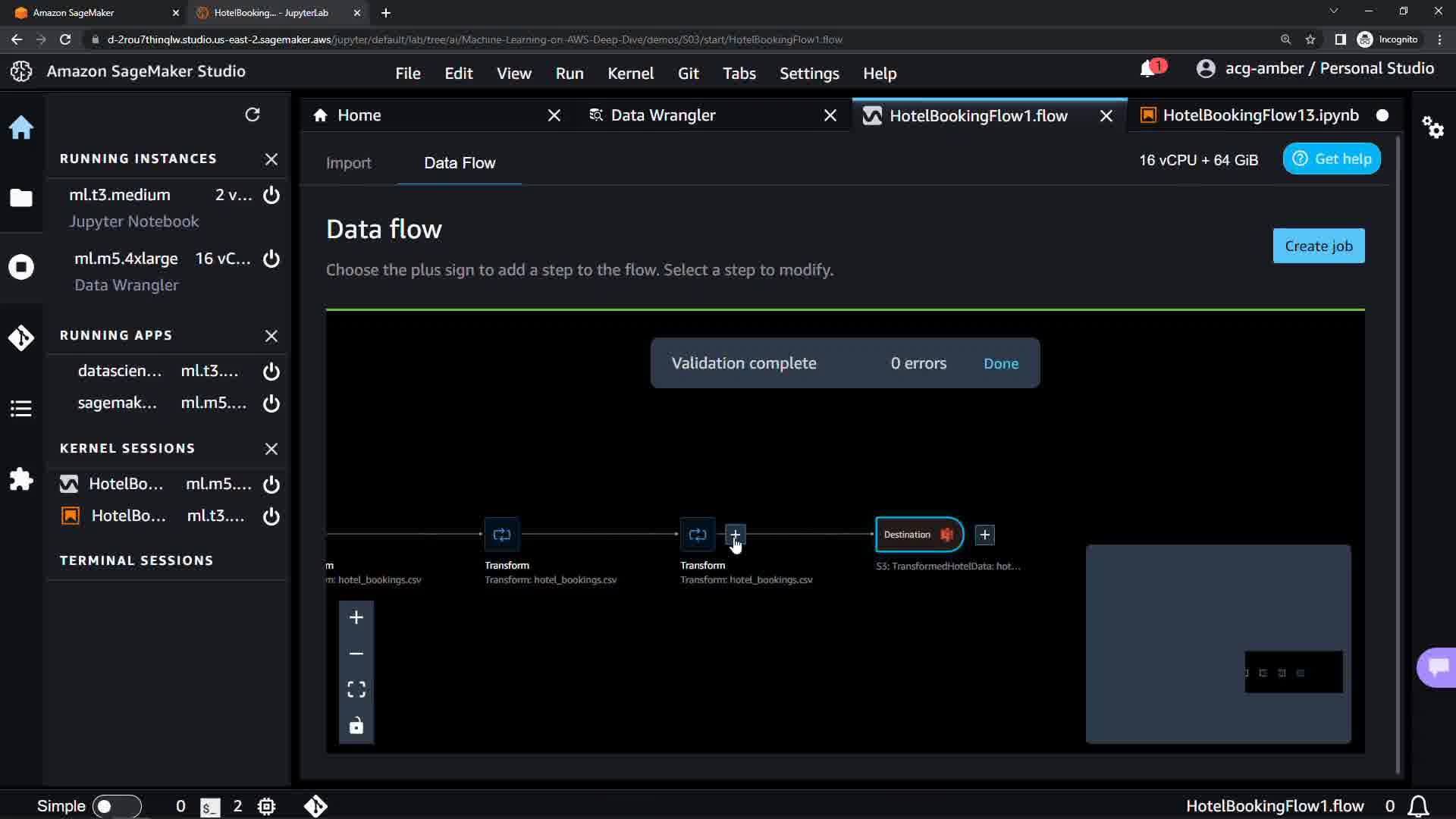This screenshot has height=819, width=1456.
Task: Shut down the ml.m5.4xlarge instance
Action: click(x=271, y=259)
